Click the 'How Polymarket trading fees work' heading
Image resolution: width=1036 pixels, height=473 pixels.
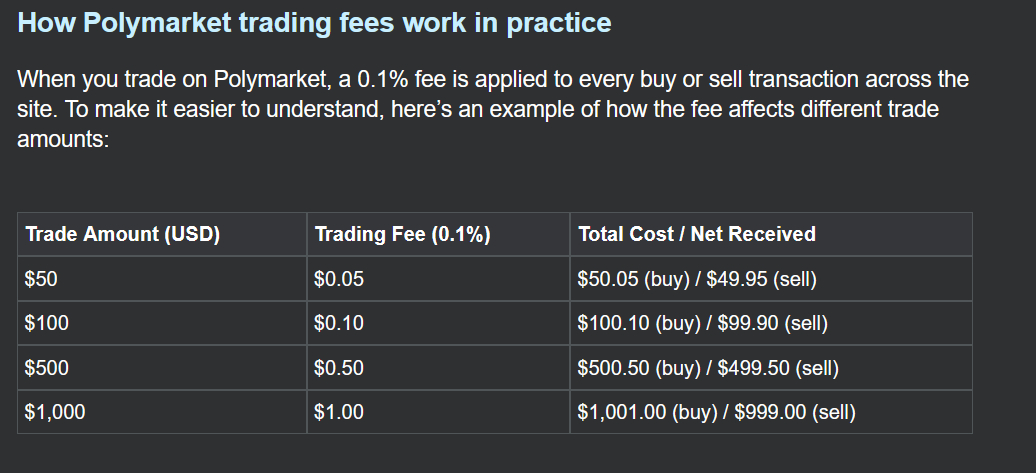314,23
